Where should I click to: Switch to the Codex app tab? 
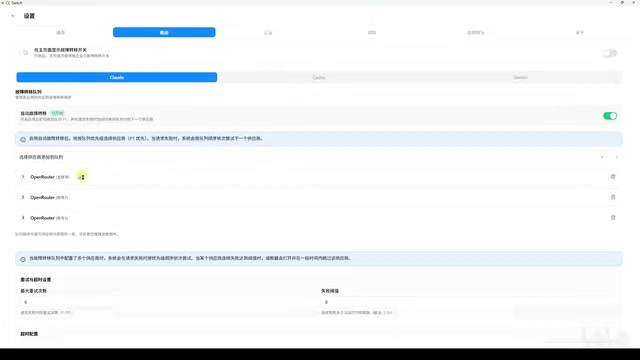[x=319, y=77]
